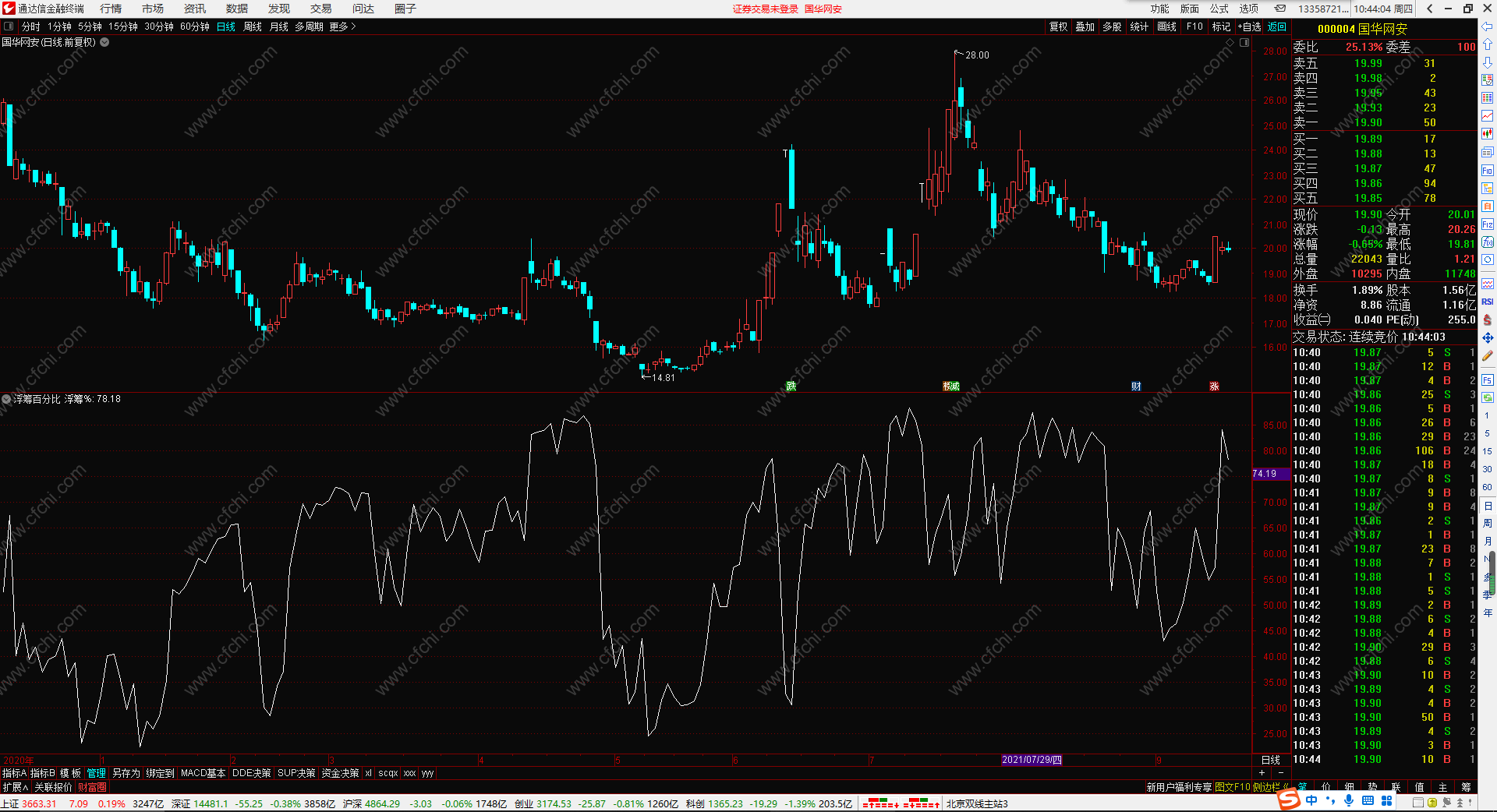Image resolution: width=1497 pixels, height=812 pixels.
Task: Click the small panel icon left of 分时
Action: pos(9,26)
